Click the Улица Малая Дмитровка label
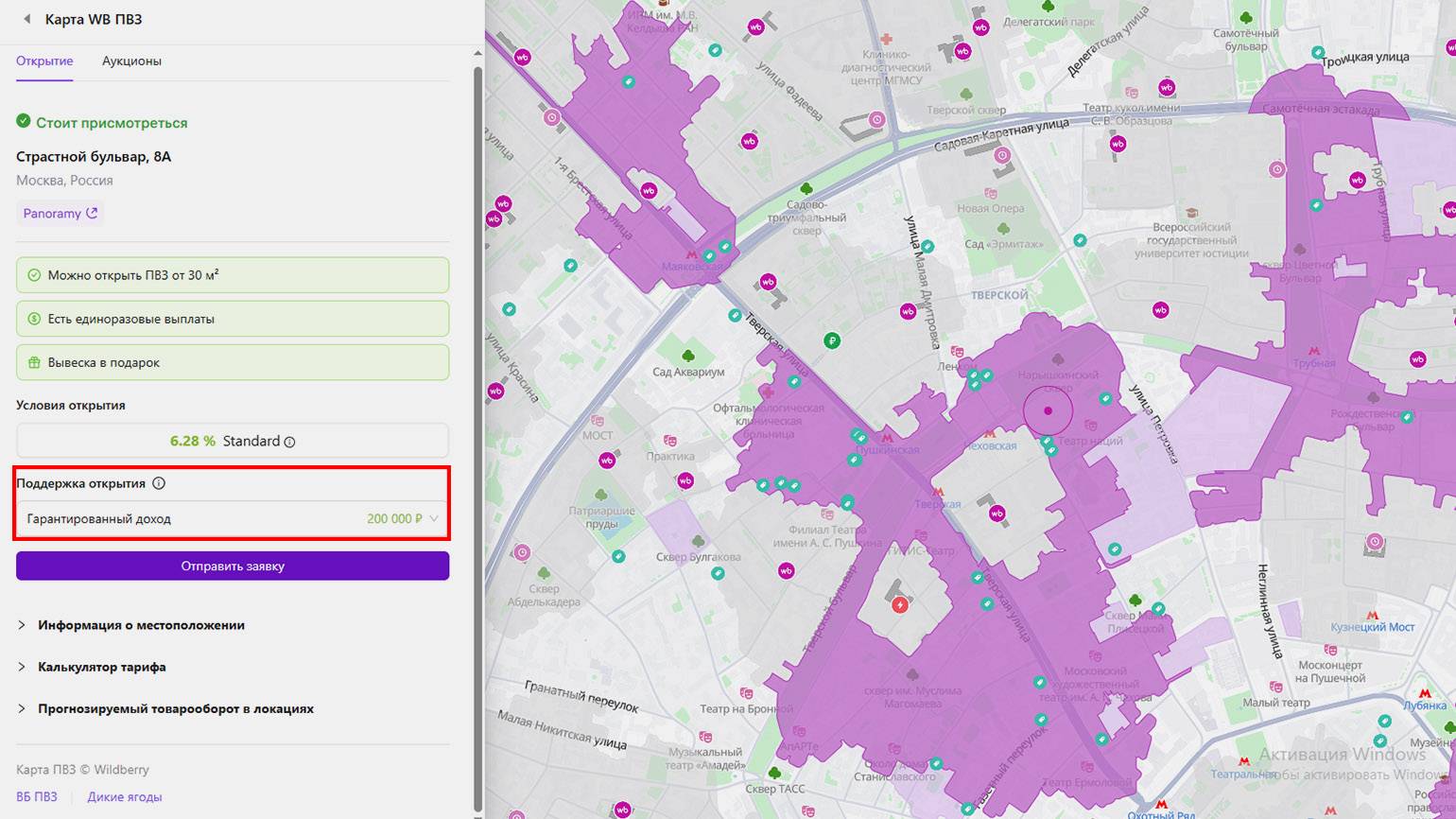The height and width of the screenshot is (819, 1456). pos(922,282)
